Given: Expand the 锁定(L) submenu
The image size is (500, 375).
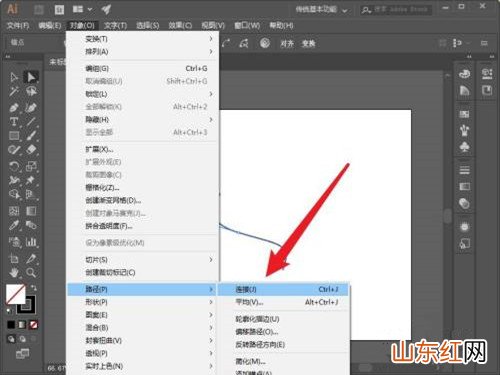Looking at the screenshot, I should (143, 94).
